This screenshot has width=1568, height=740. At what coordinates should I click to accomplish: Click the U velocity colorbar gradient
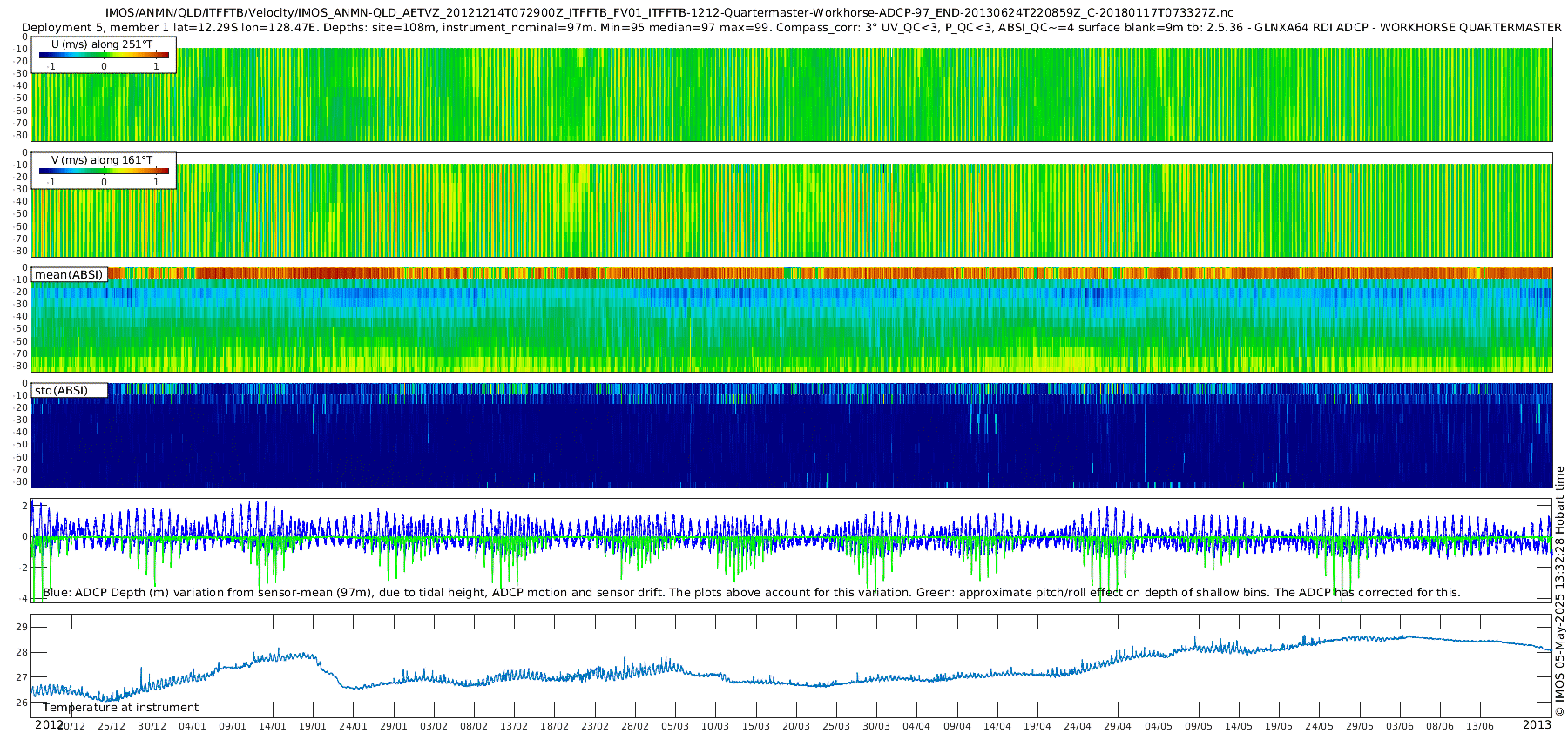tap(104, 56)
